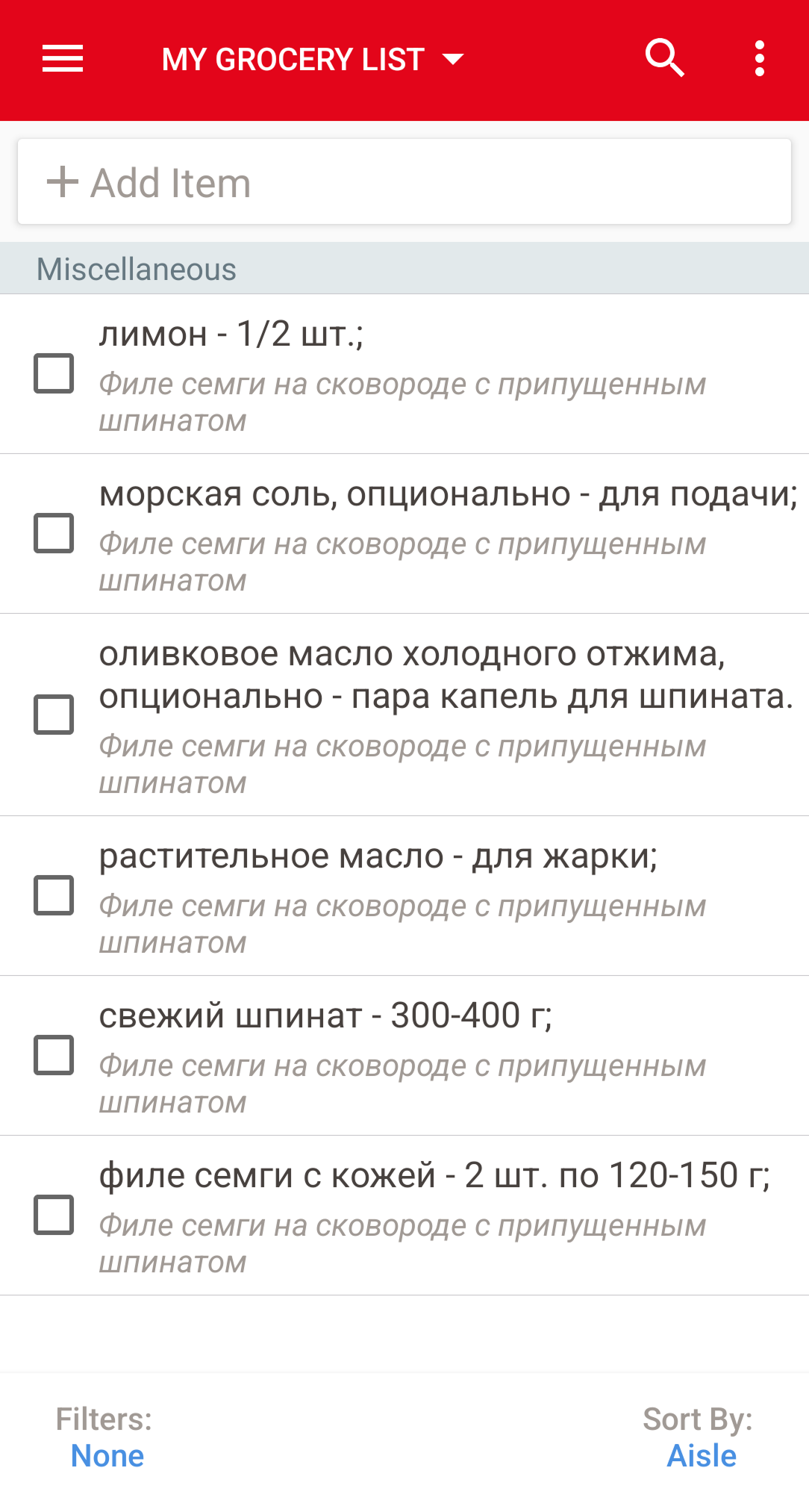Open the свежий шпинат item details
The width and height of the screenshot is (809, 1512).
[x=325, y=1015]
